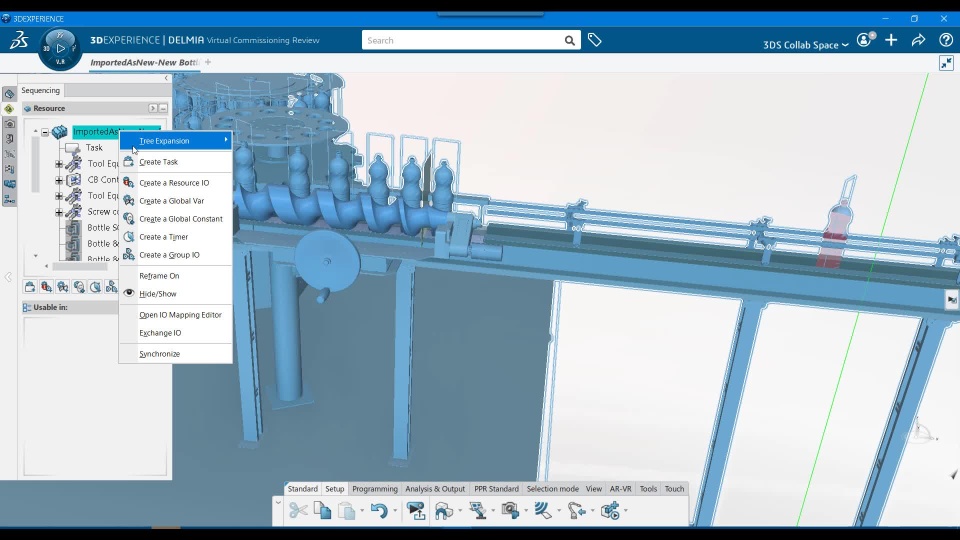Collapse the side panel with top arrow
The width and height of the screenshot is (960, 540).
coord(166,78)
